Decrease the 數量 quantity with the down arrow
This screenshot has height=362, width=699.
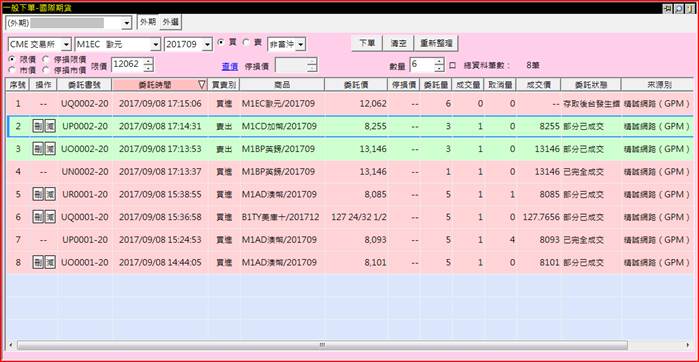click(439, 68)
